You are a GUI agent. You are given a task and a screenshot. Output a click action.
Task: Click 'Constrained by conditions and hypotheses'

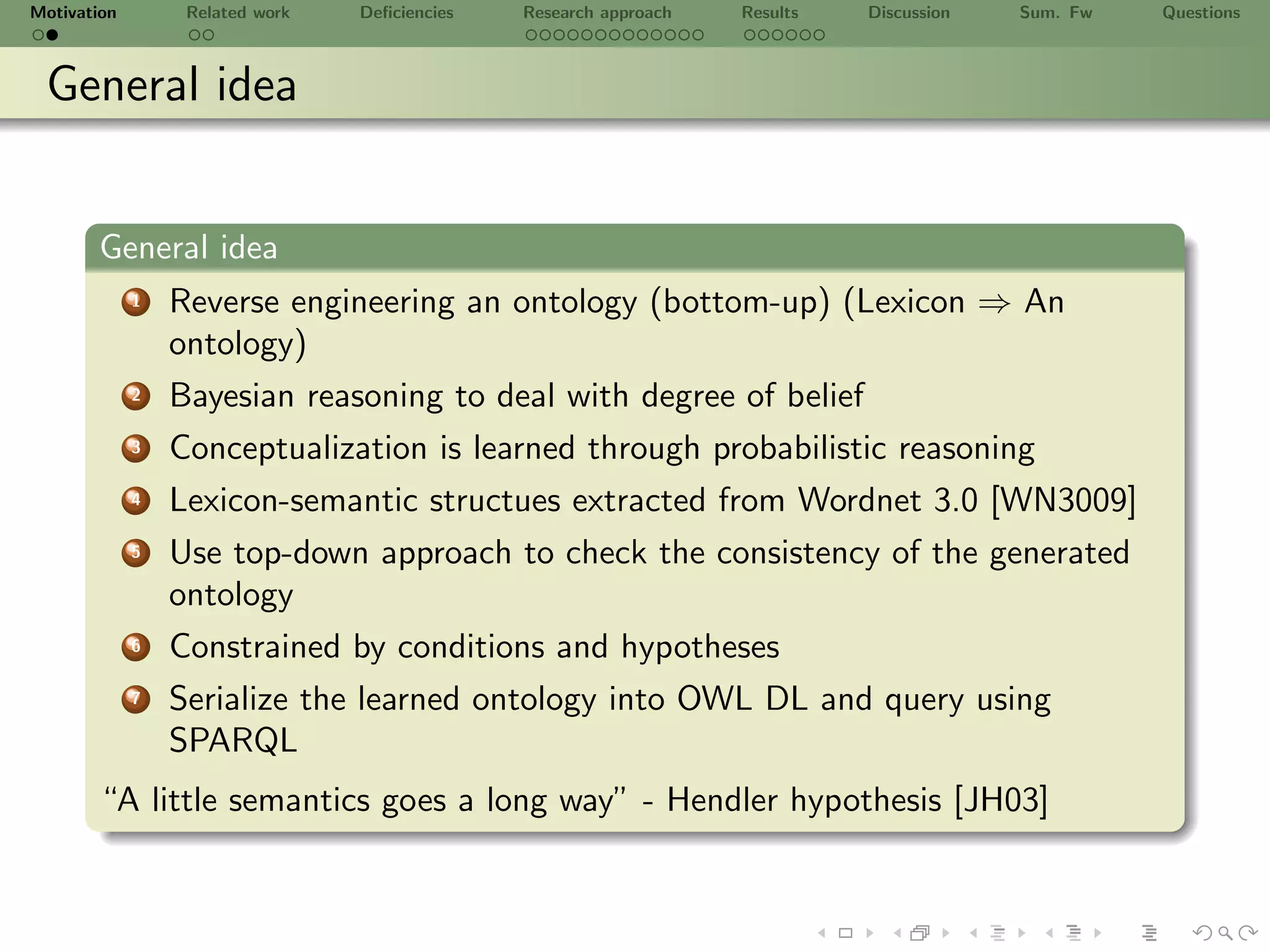pyautogui.click(x=474, y=647)
